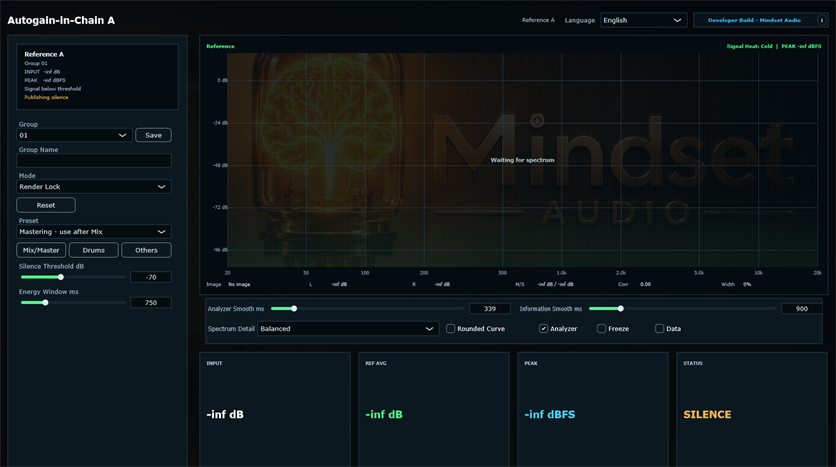Open the Group dropdown showing 01
This screenshot has width=836, height=467.
pyautogui.click(x=74, y=135)
